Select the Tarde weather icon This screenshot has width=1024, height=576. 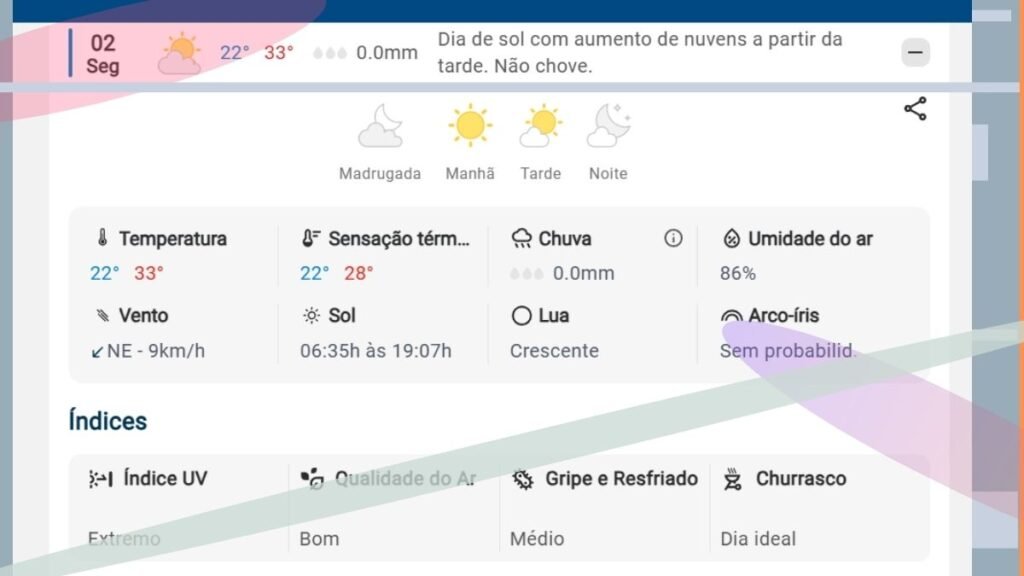540,126
